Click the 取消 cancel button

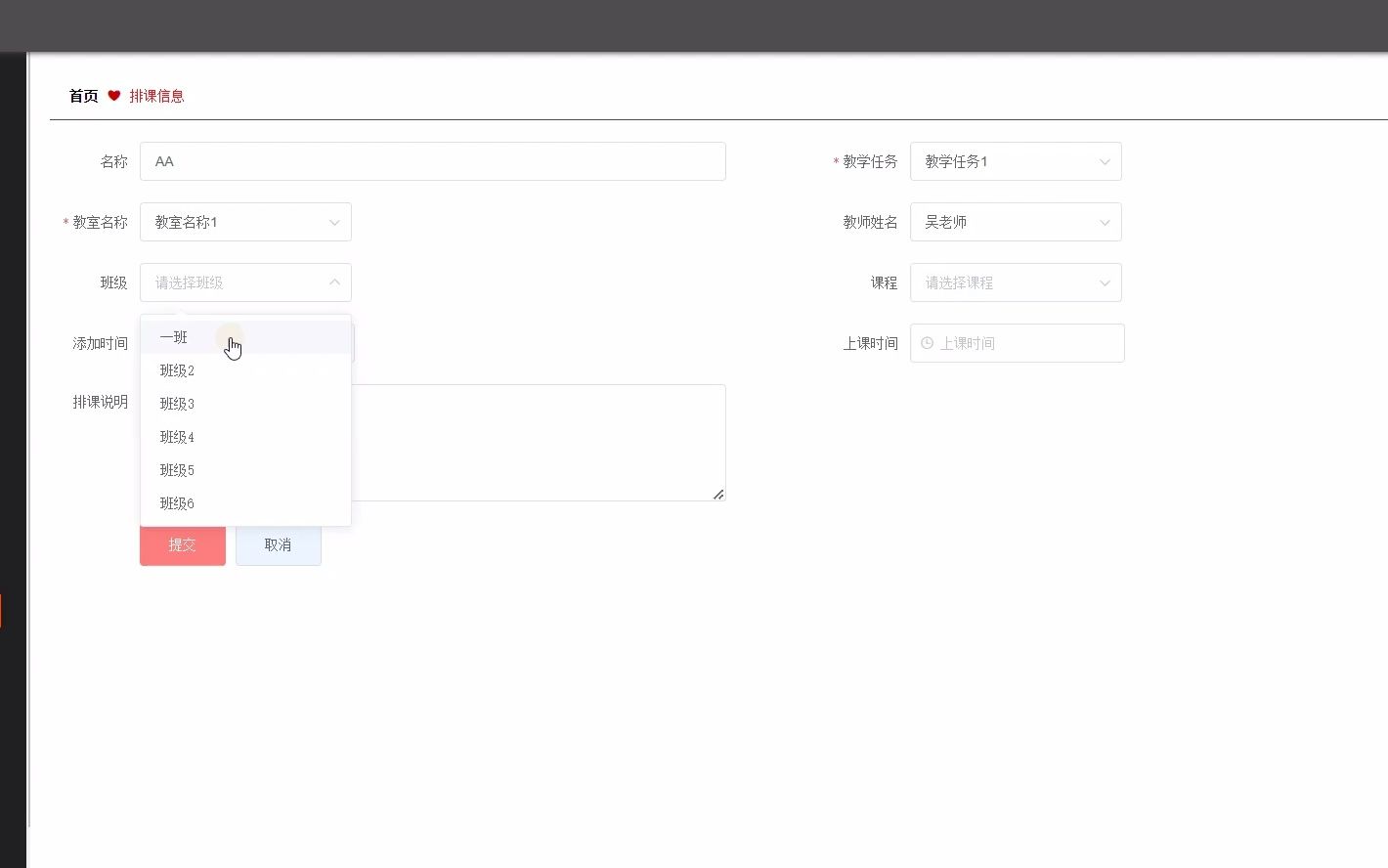(279, 545)
